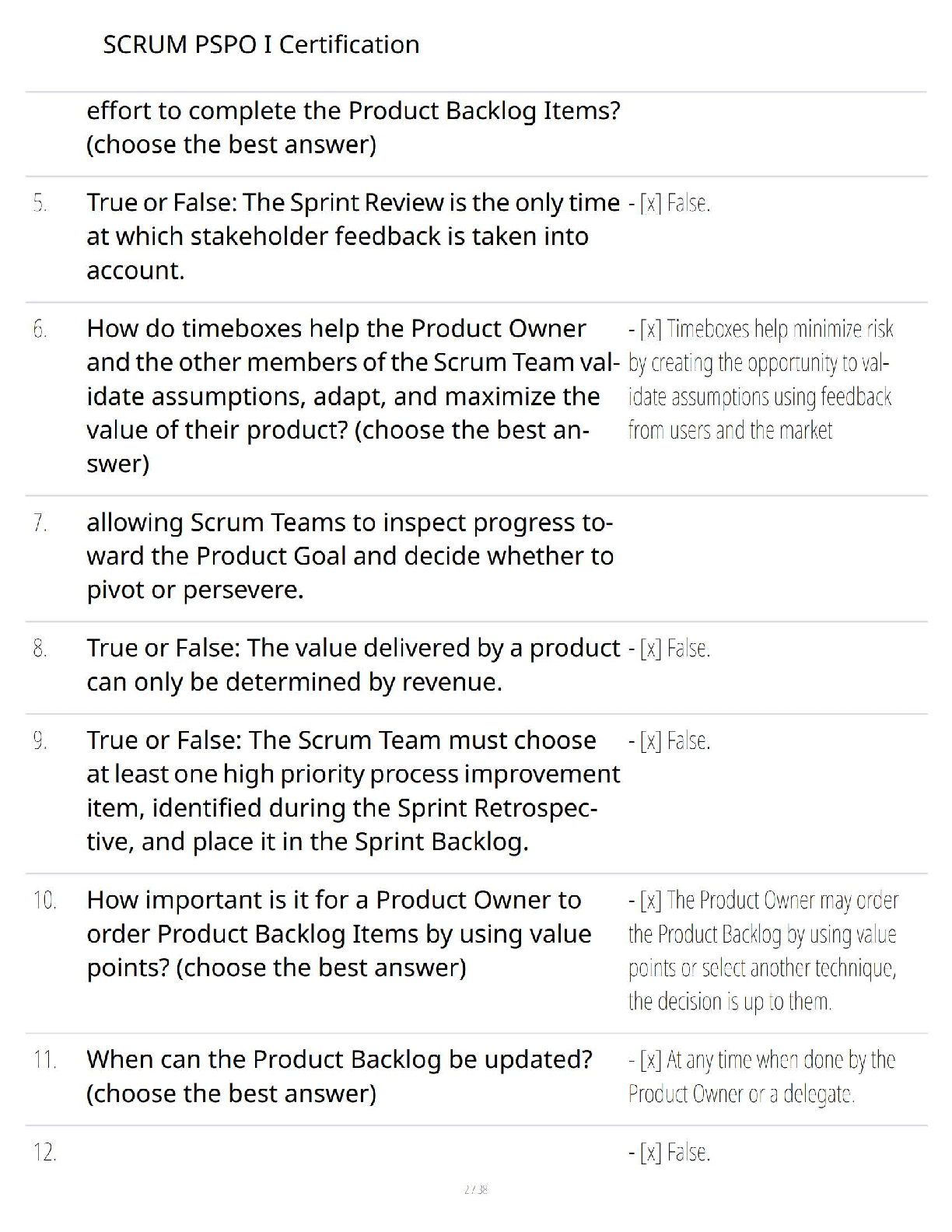Click the row number 11 label
Screen dimensions: 952x1232
click(44, 1060)
